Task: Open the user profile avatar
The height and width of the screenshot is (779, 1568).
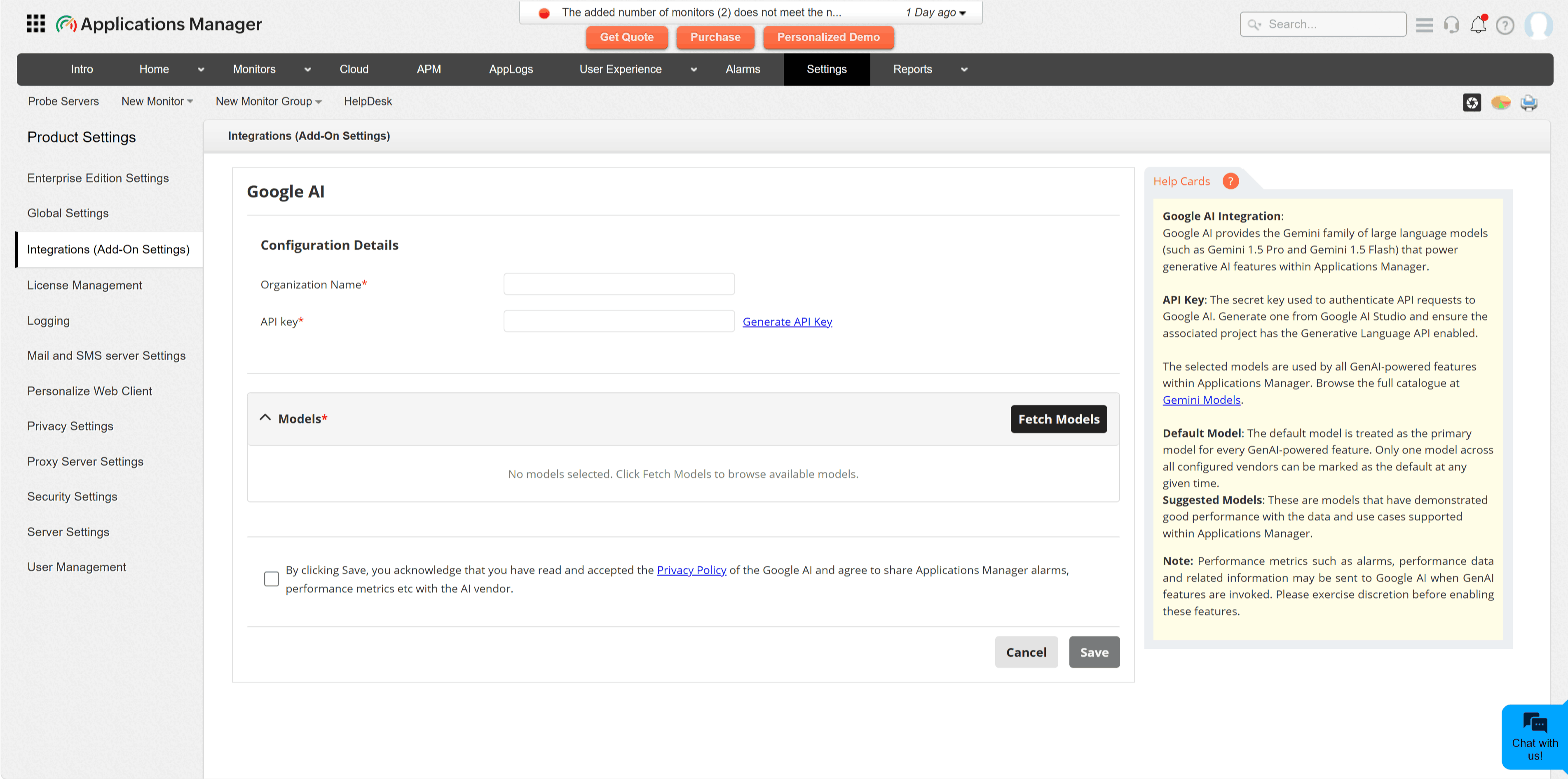Action: coord(1538,25)
